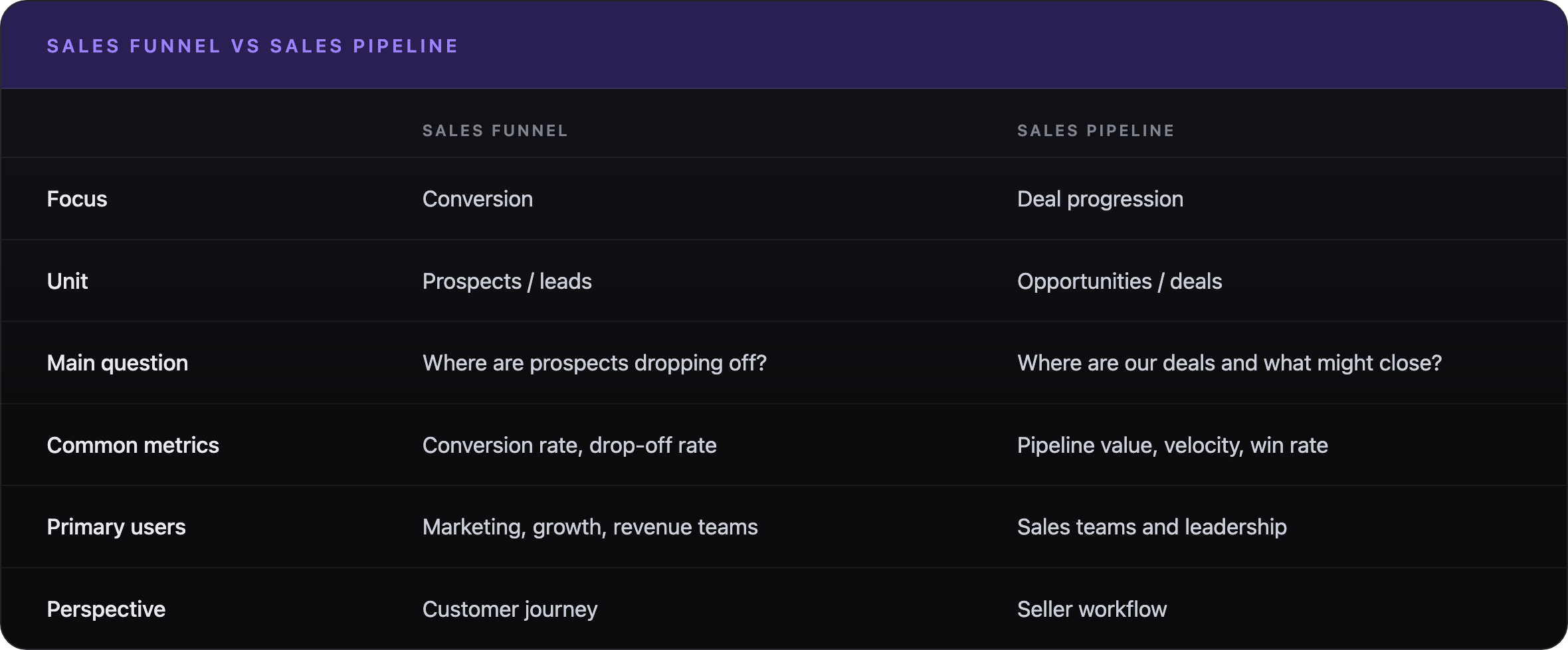The width and height of the screenshot is (1568, 650).
Task: Click the "Sales Funnel vs Sales Pipeline" title
Action: pyautogui.click(x=252, y=46)
